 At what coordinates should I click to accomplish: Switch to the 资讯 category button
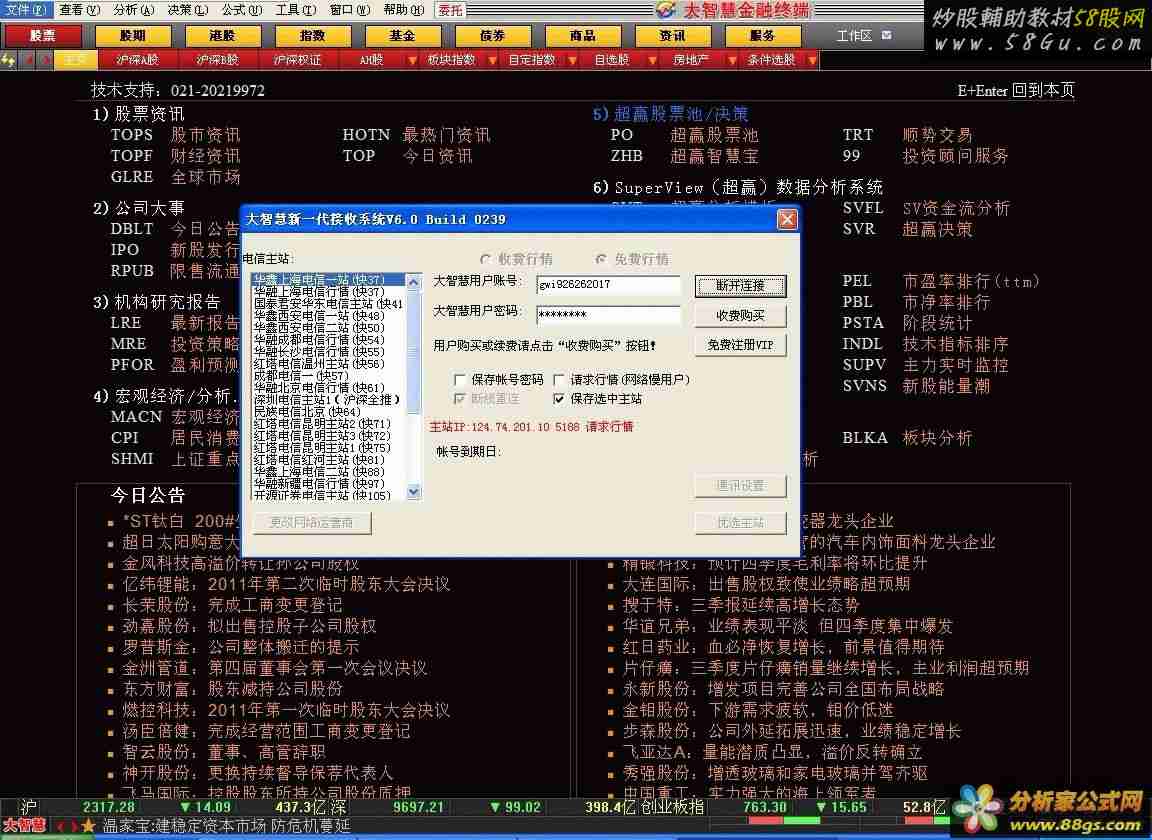[x=672, y=35]
